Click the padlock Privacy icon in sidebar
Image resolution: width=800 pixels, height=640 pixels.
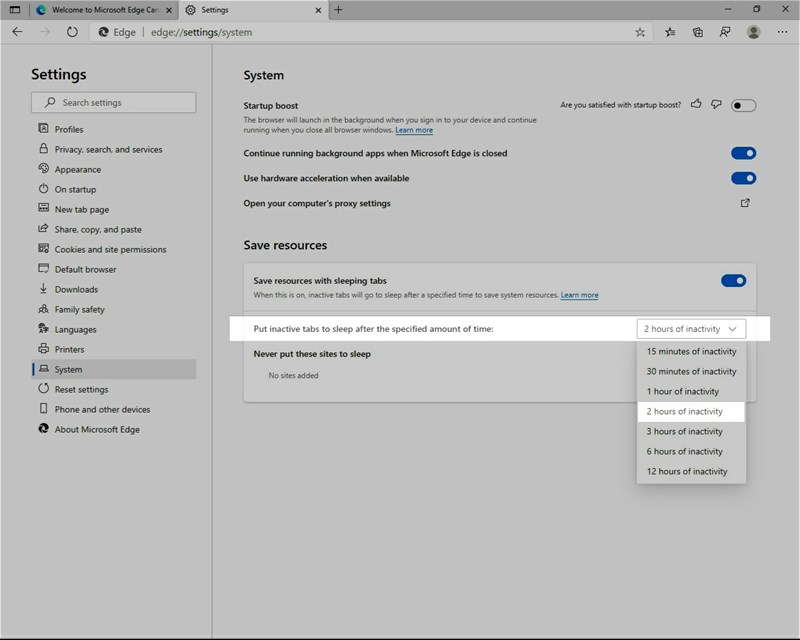click(43, 149)
